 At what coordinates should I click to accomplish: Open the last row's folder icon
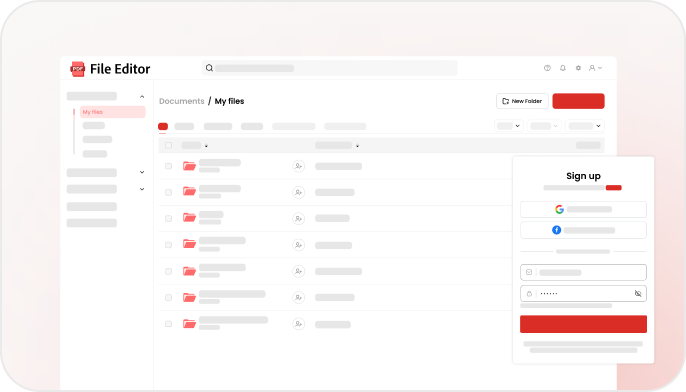click(x=189, y=324)
